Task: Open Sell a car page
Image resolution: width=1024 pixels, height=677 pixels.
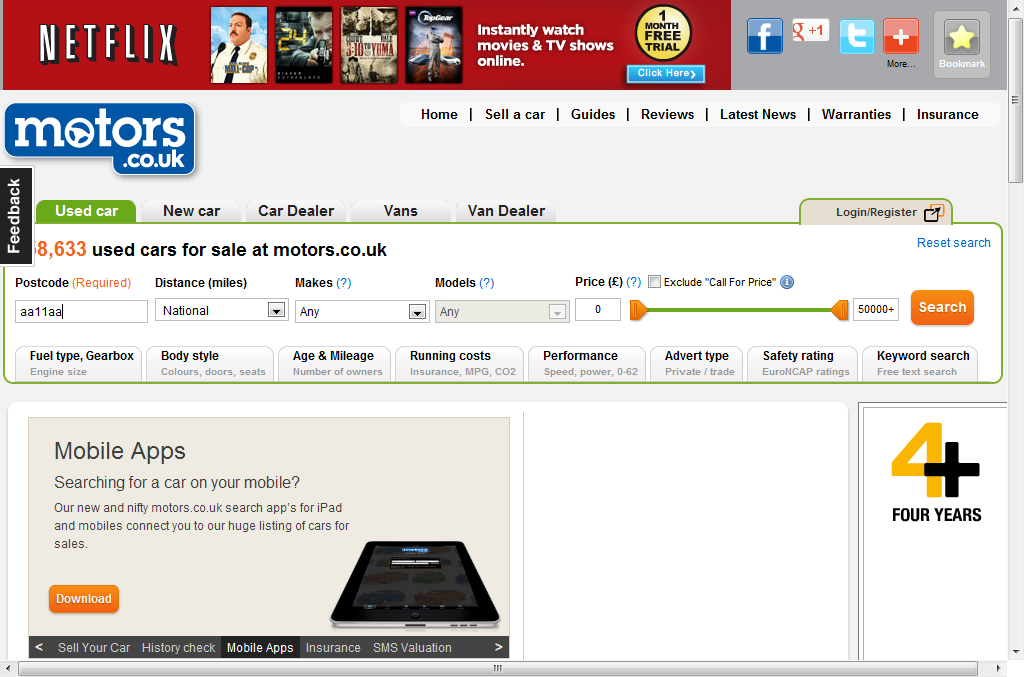Action: [515, 114]
